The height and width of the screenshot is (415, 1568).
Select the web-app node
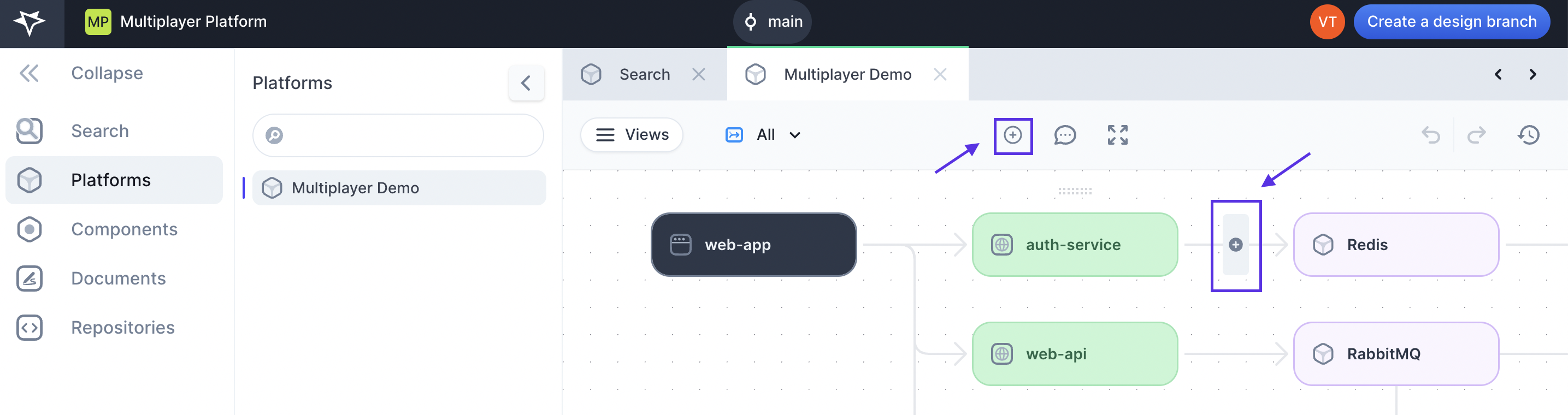point(753,245)
